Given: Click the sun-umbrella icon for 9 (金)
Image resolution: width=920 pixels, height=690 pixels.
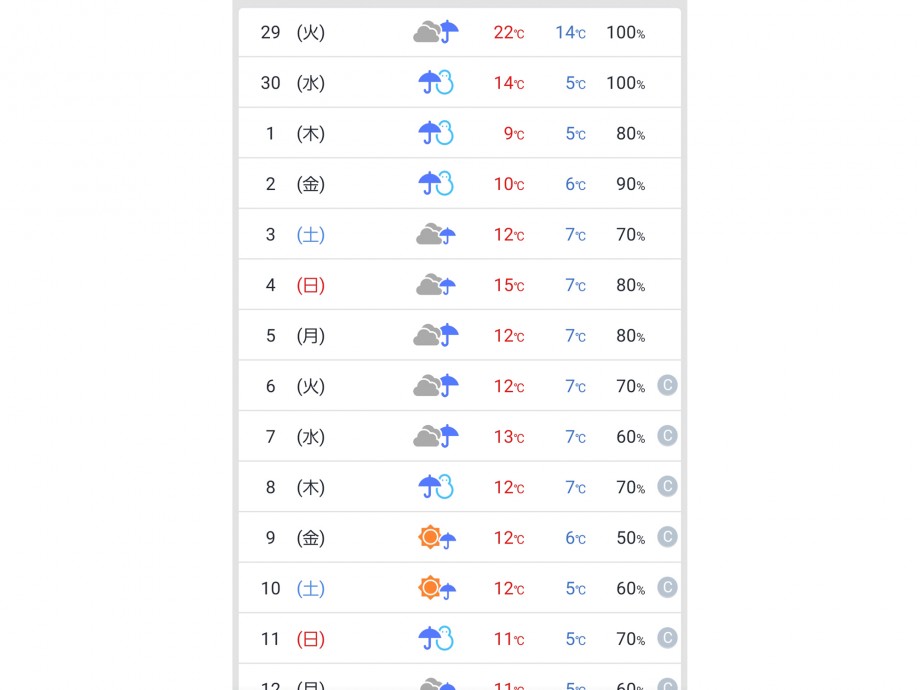Looking at the screenshot, I should pyautogui.click(x=437, y=537).
